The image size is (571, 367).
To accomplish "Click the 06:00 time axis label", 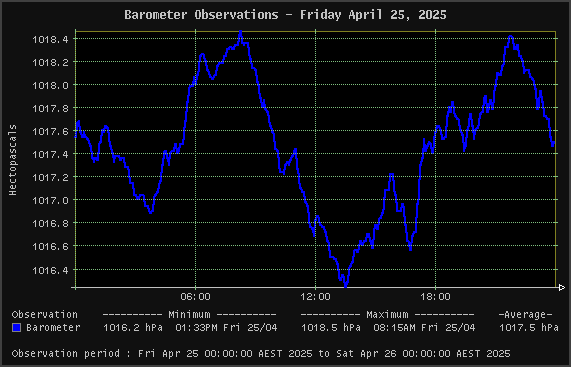I will [x=196, y=297].
